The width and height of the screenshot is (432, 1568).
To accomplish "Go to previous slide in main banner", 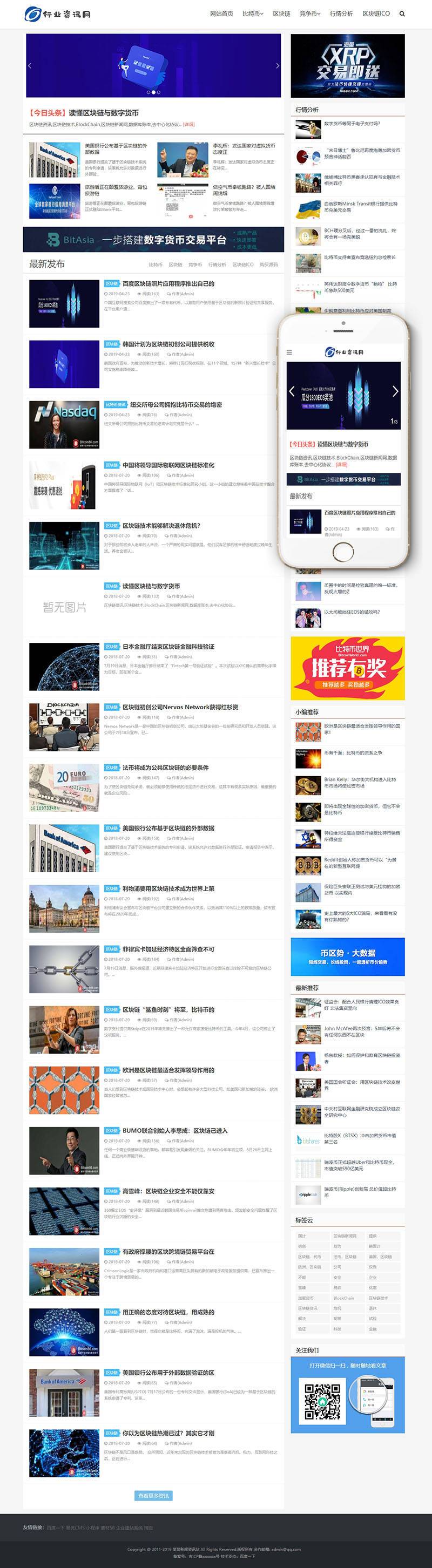I will coord(30,66).
